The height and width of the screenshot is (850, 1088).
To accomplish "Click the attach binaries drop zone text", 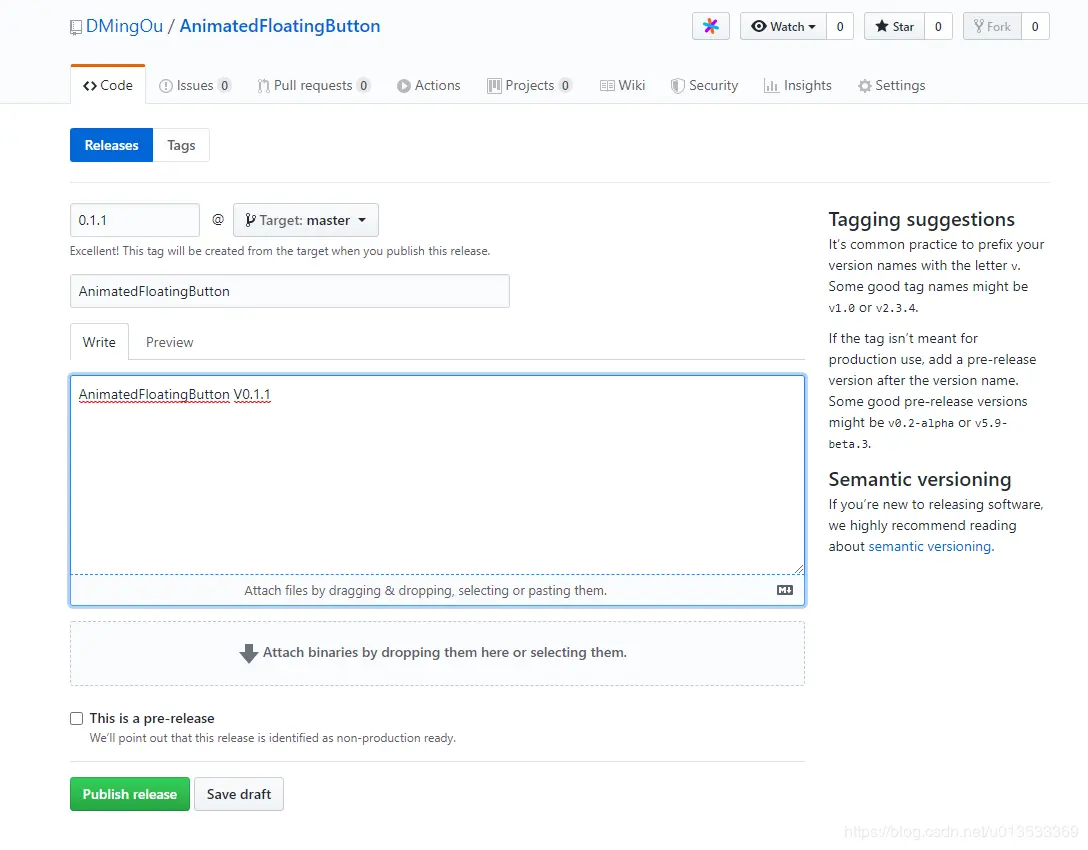I will point(445,652).
